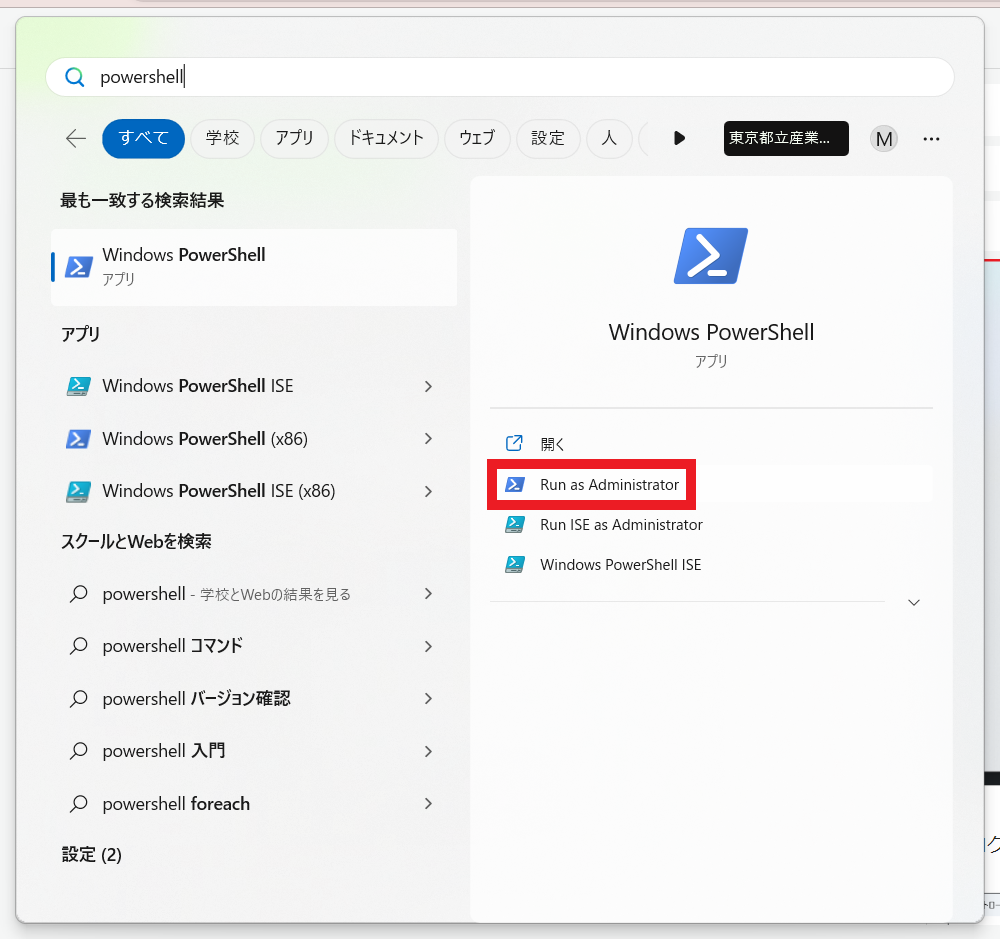Click the Windows PowerShell ISE (x86) icon
Screen dimensions: 1000x939
point(78,491)
